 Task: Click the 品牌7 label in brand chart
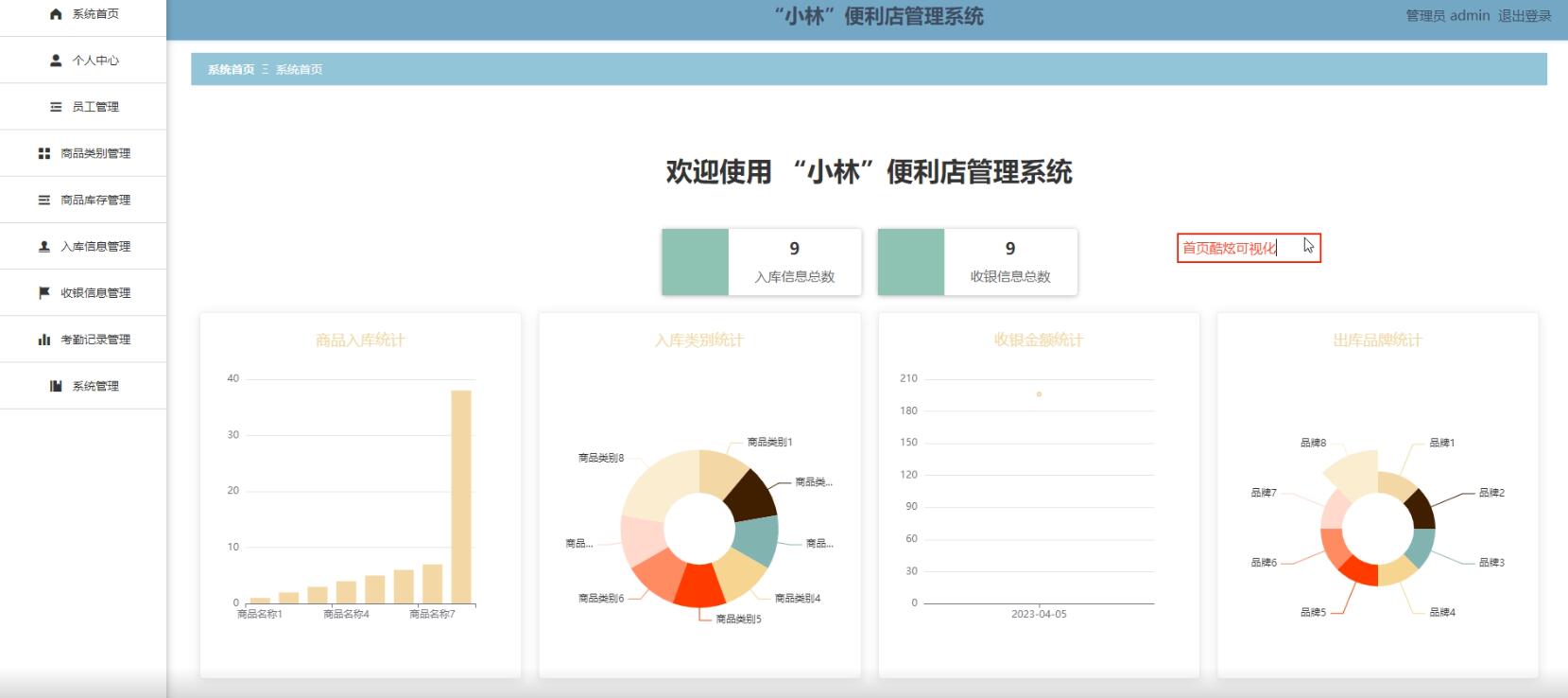pyautogui.click(x=1264, y=493)
